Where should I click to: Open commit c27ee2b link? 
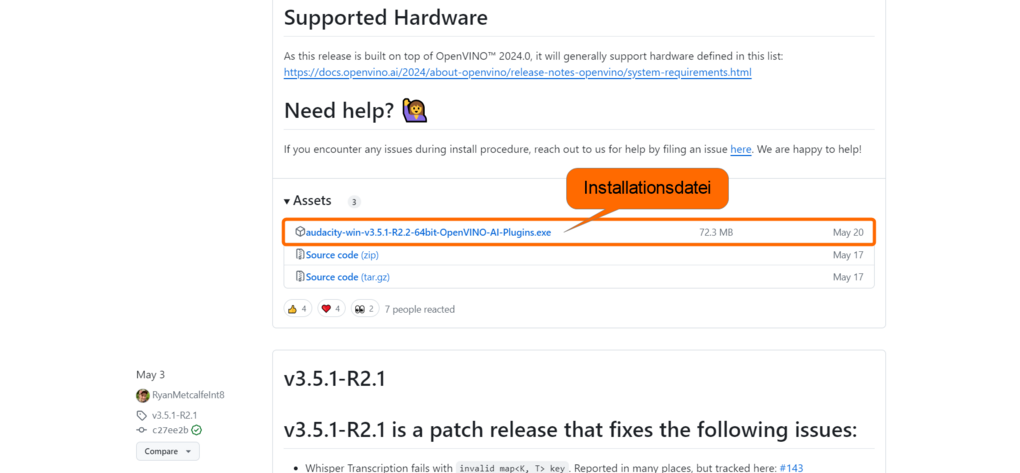(170, 430)
